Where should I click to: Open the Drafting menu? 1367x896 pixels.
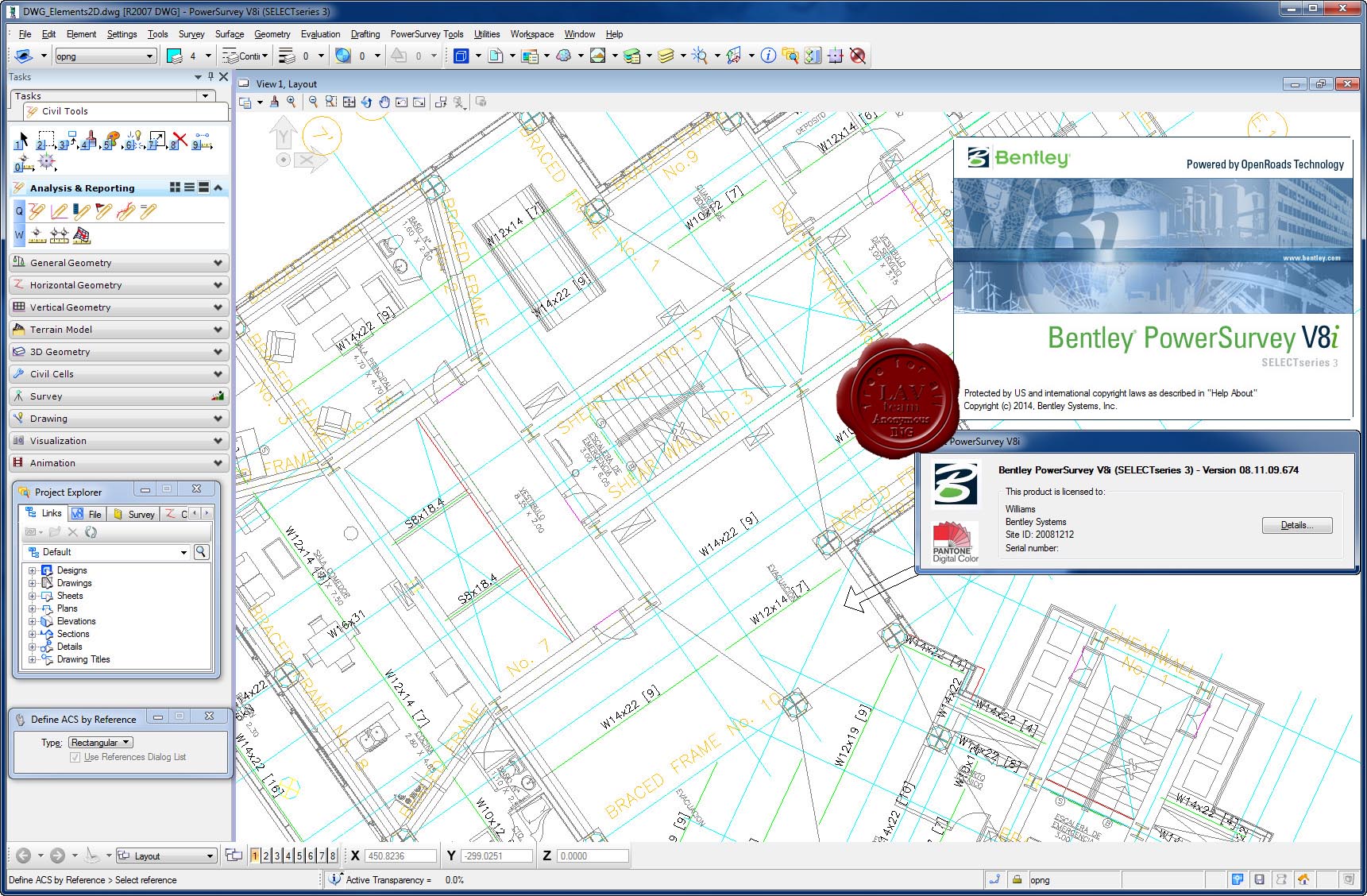[x=365, y=34]
